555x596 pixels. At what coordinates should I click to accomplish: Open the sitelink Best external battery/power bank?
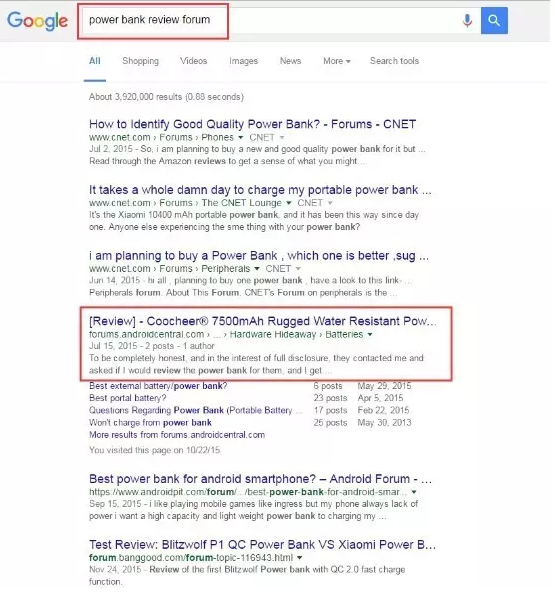[x=158, y=386]
